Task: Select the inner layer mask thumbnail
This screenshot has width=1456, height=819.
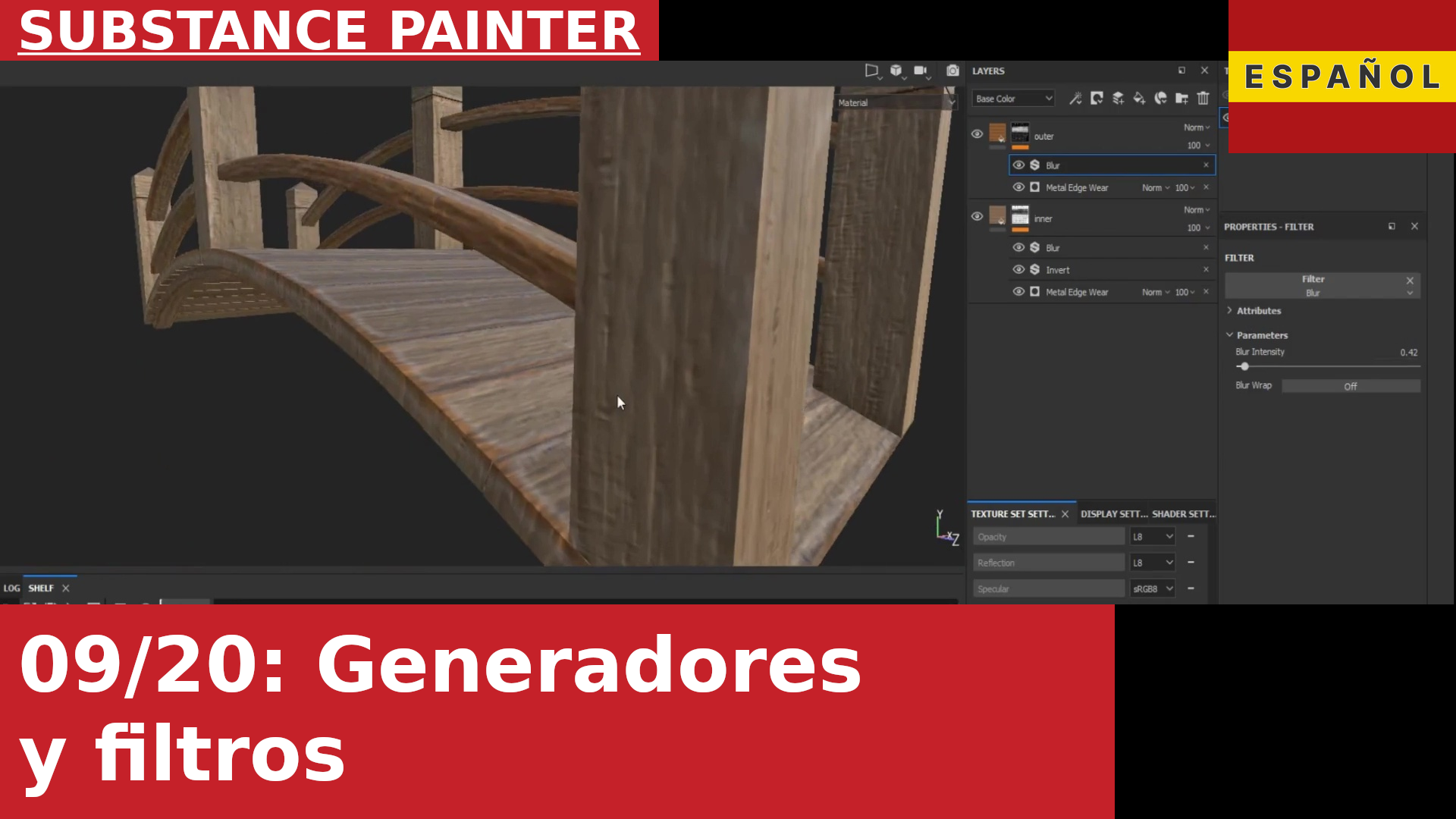Action: click(1020, 215)
